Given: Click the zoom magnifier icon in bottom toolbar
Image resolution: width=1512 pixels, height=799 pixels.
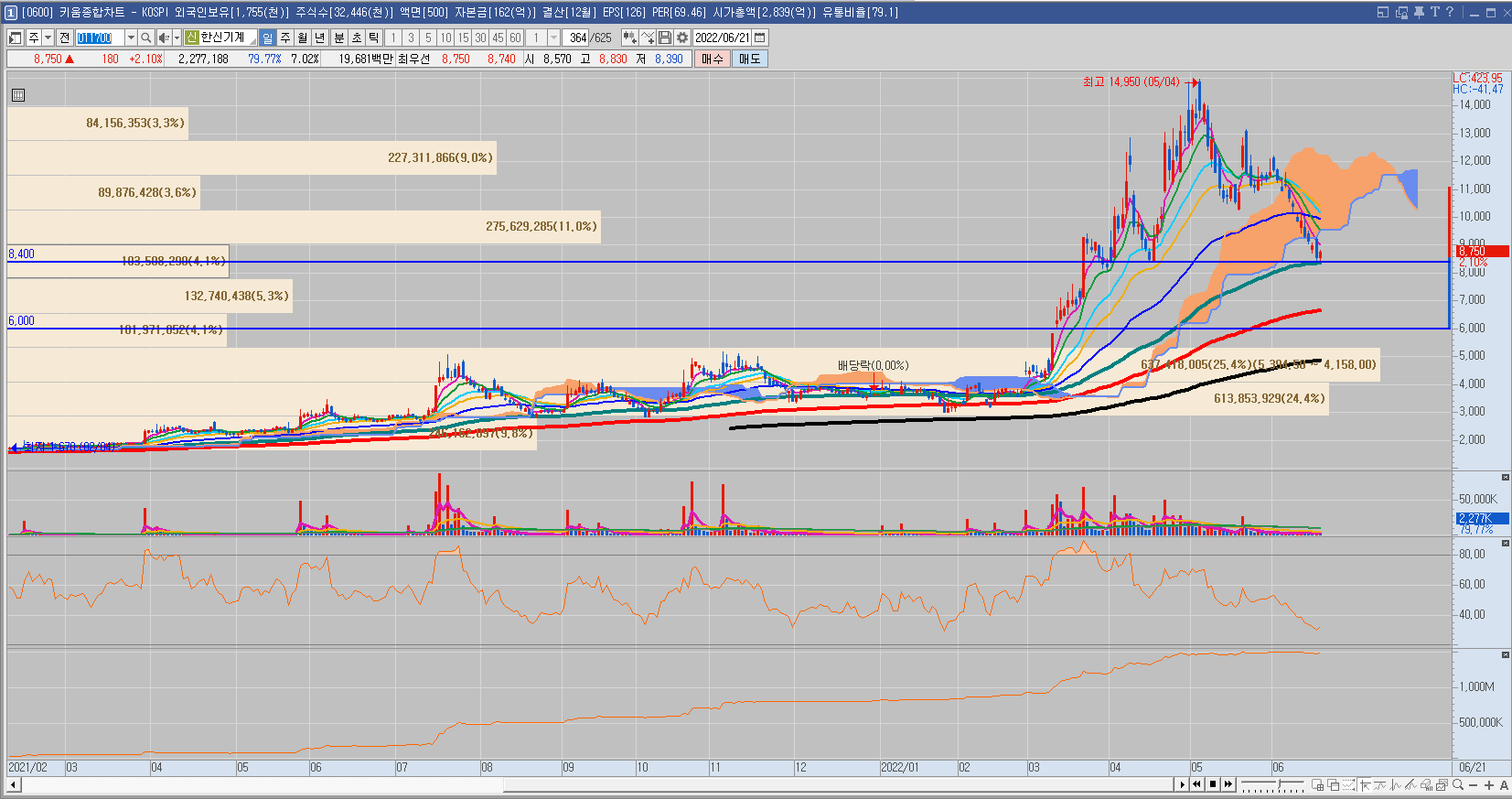Looking at the screenshot, I should click(x=1458, y=784).
